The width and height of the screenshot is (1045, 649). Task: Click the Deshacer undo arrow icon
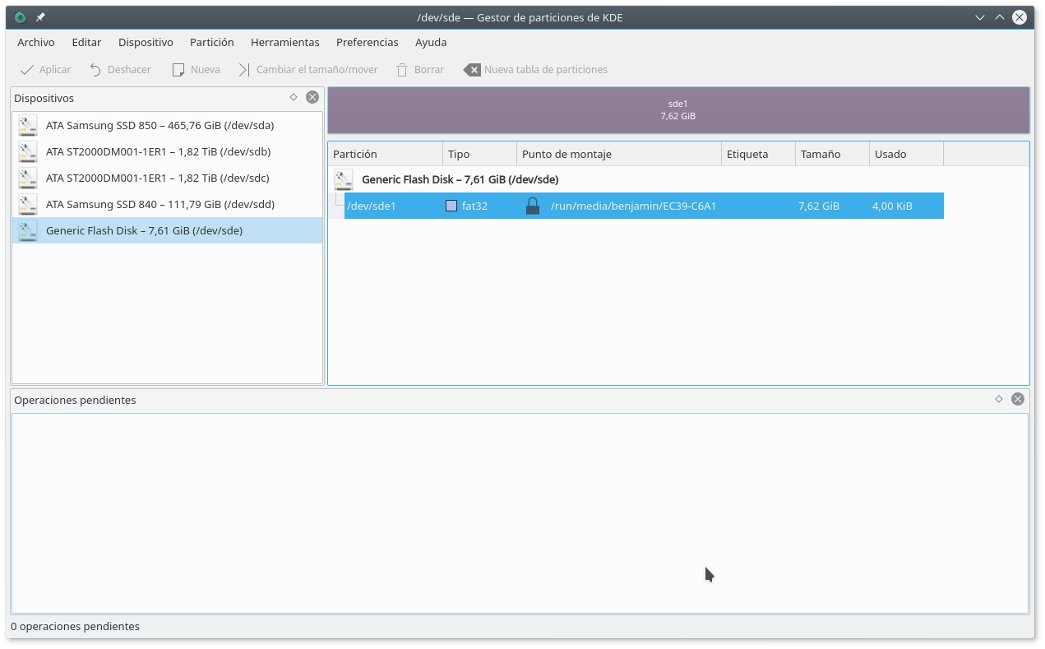point(95,70)
